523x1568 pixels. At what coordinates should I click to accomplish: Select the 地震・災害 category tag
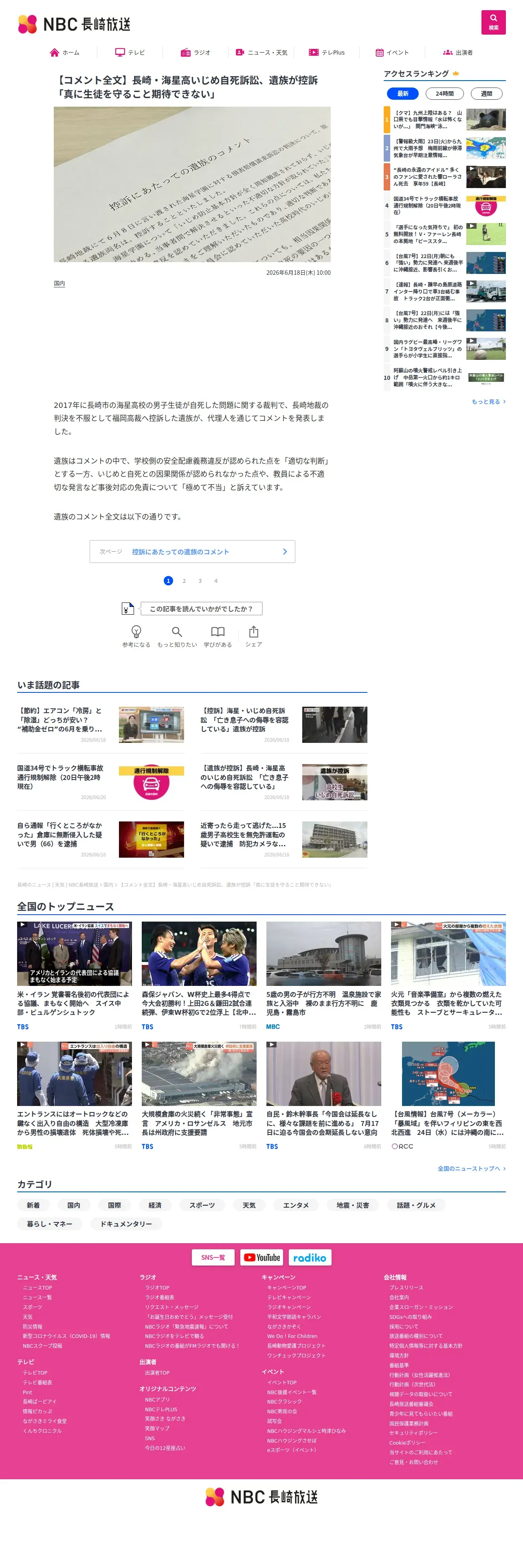[x=353, y=1205]
